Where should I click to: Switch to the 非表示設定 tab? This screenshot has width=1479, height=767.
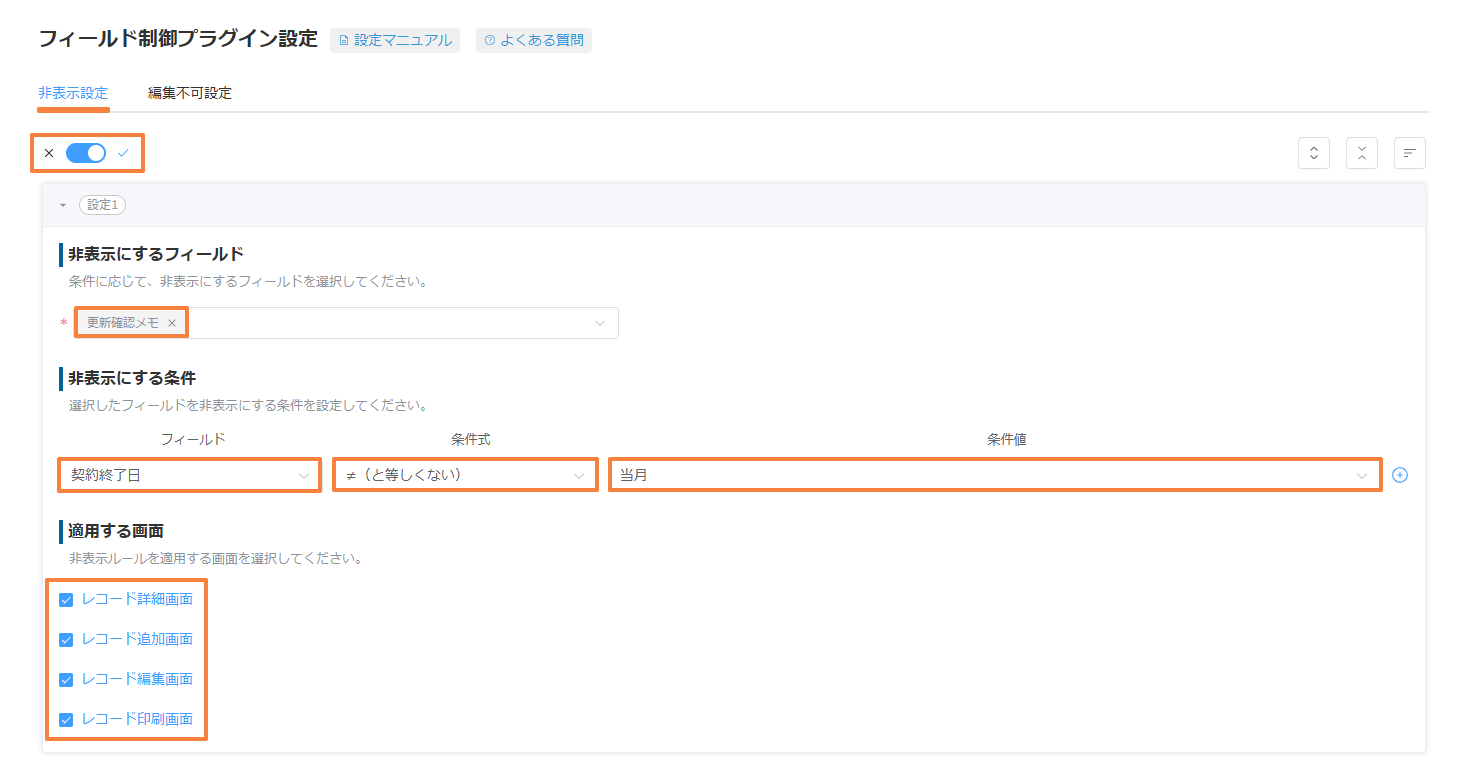click(73, 93)
